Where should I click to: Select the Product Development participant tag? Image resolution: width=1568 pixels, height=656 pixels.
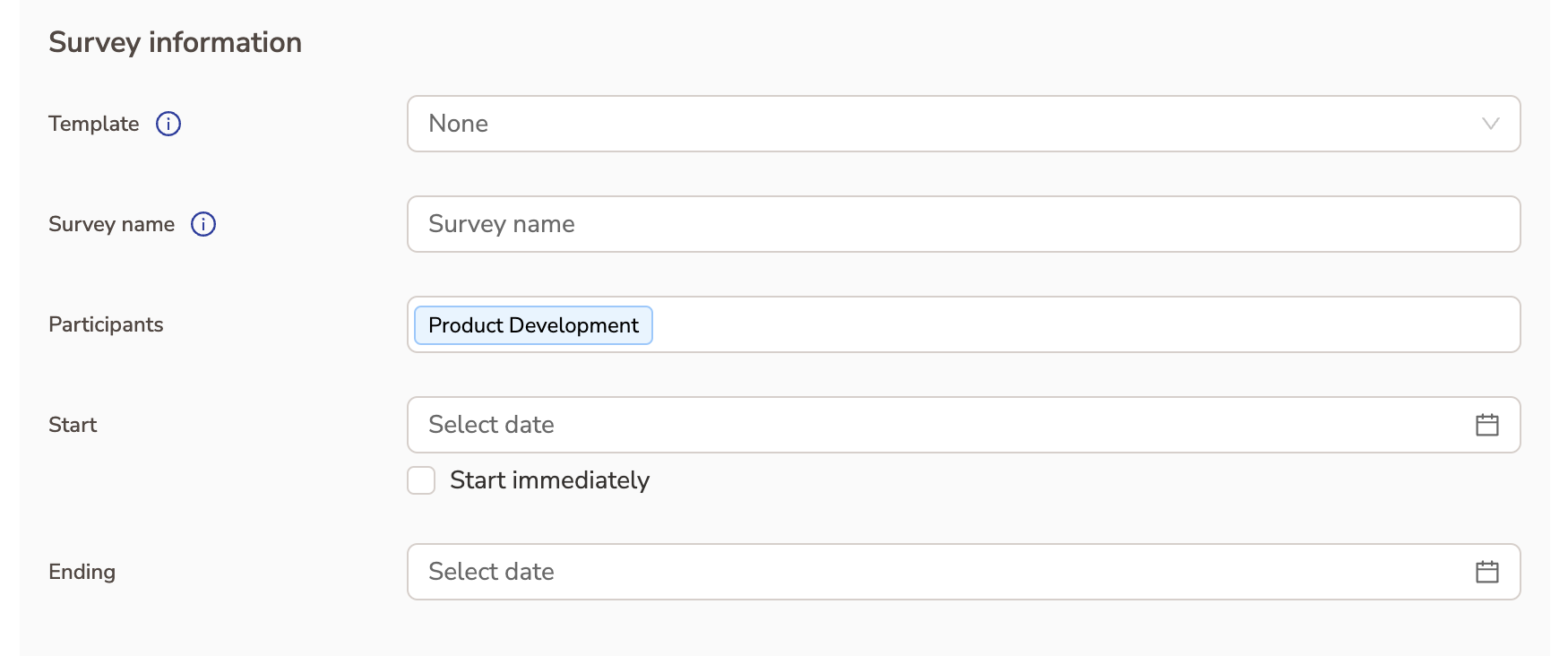pos(533,325)
